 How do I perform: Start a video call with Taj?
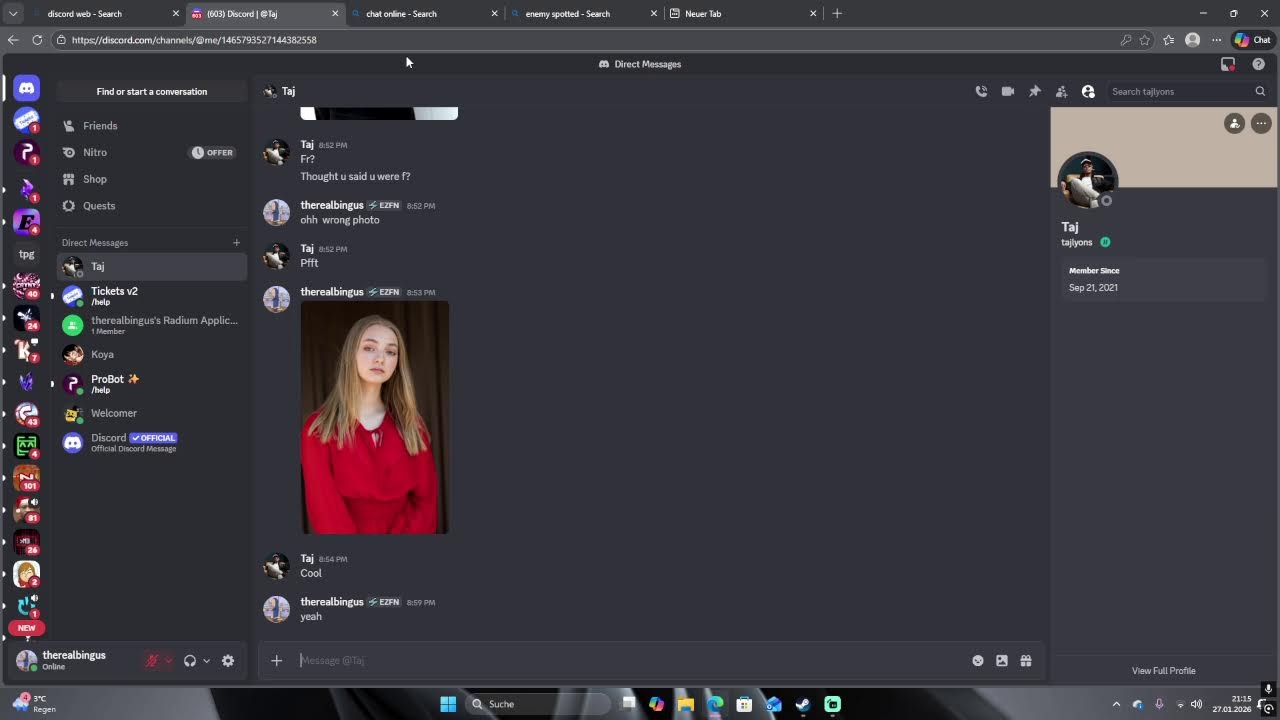tap(1008, 91)
